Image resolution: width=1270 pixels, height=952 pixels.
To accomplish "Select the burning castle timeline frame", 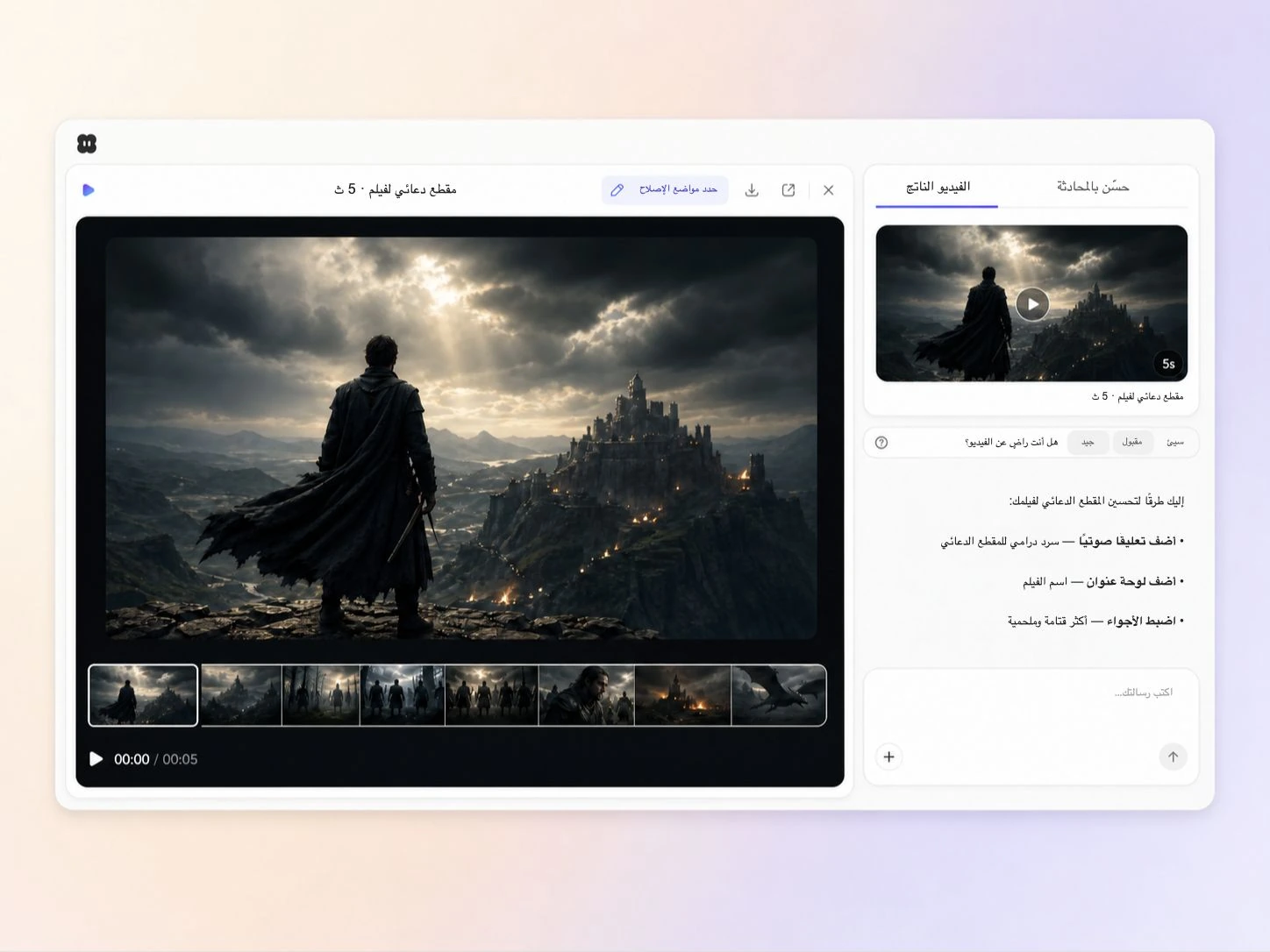I will [x=683, y=695].
